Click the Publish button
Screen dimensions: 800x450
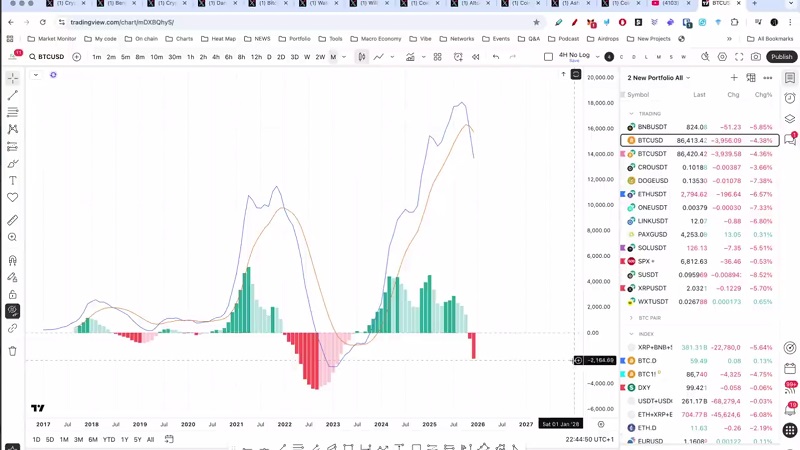(x=781, y=57)
